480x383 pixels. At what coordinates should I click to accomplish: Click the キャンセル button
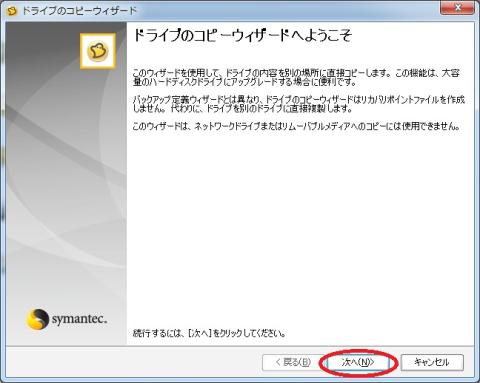[432, 362]
